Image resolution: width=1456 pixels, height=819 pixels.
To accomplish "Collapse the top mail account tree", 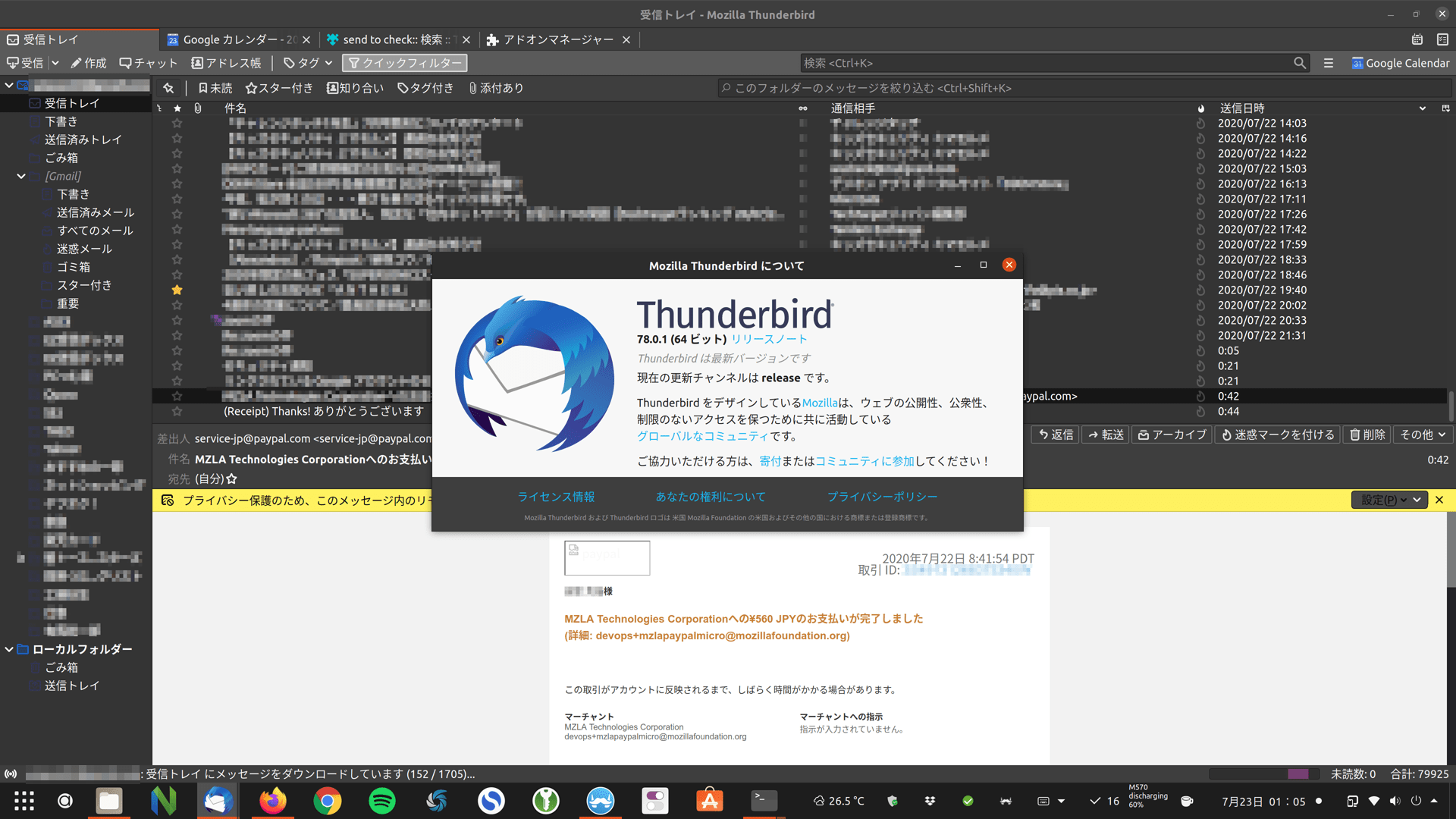I will (x=9, y=85).
